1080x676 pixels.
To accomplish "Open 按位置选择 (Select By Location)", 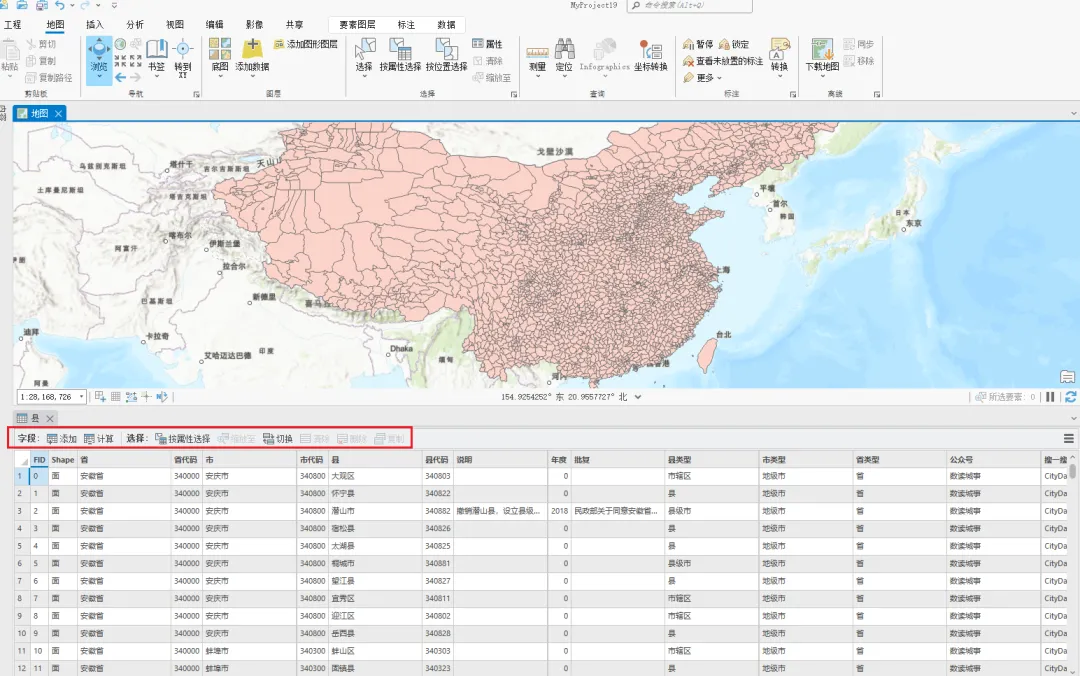I will pos(446,55).
